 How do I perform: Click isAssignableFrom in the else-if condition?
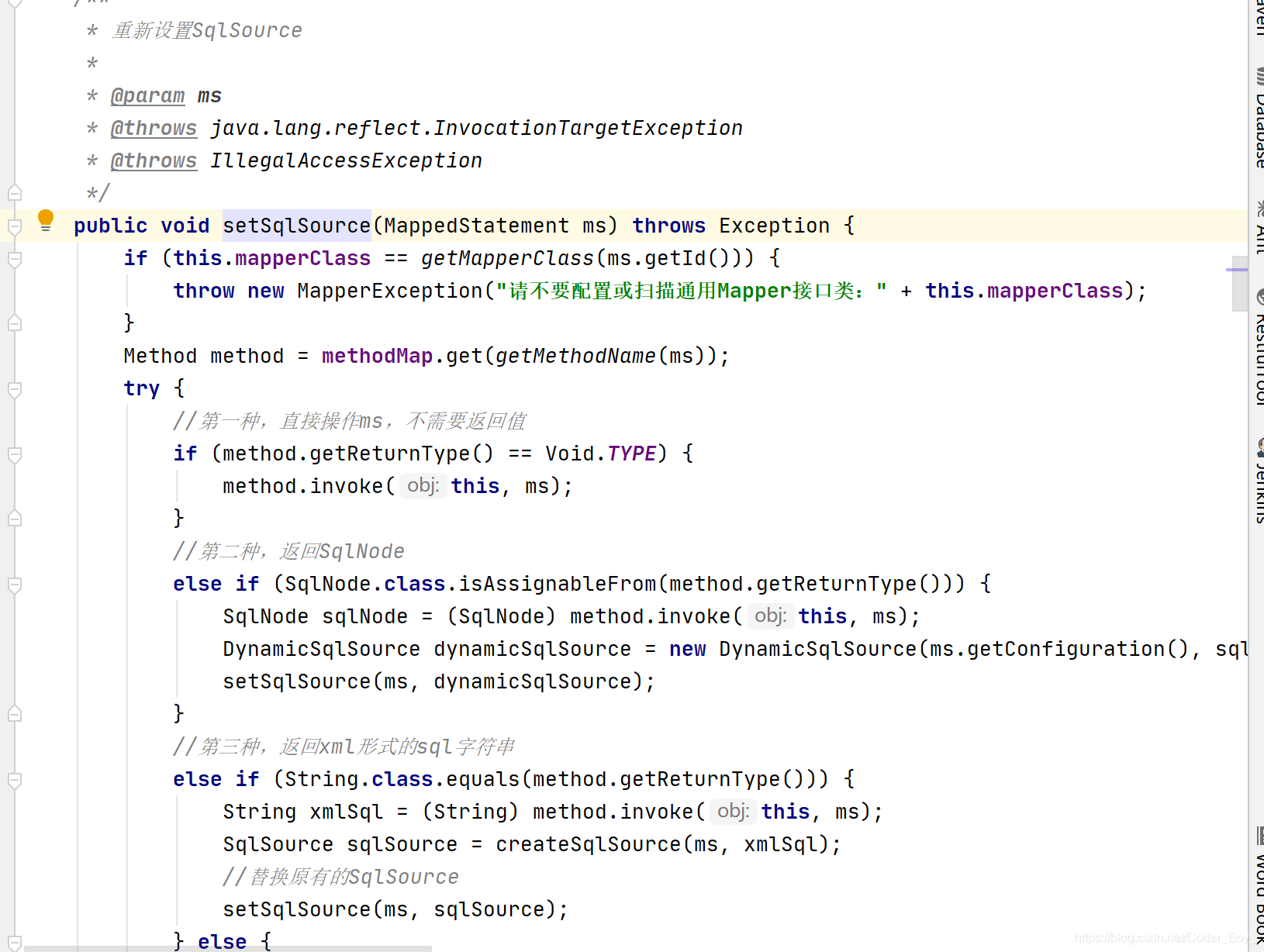[557, 584]
